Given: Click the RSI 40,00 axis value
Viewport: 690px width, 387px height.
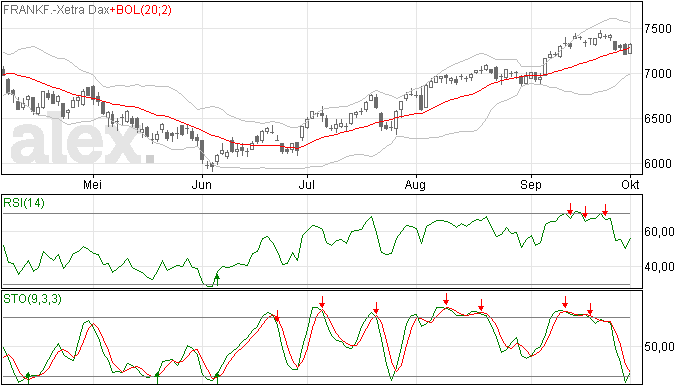Looking at the screenshot, I should (659, 267).
